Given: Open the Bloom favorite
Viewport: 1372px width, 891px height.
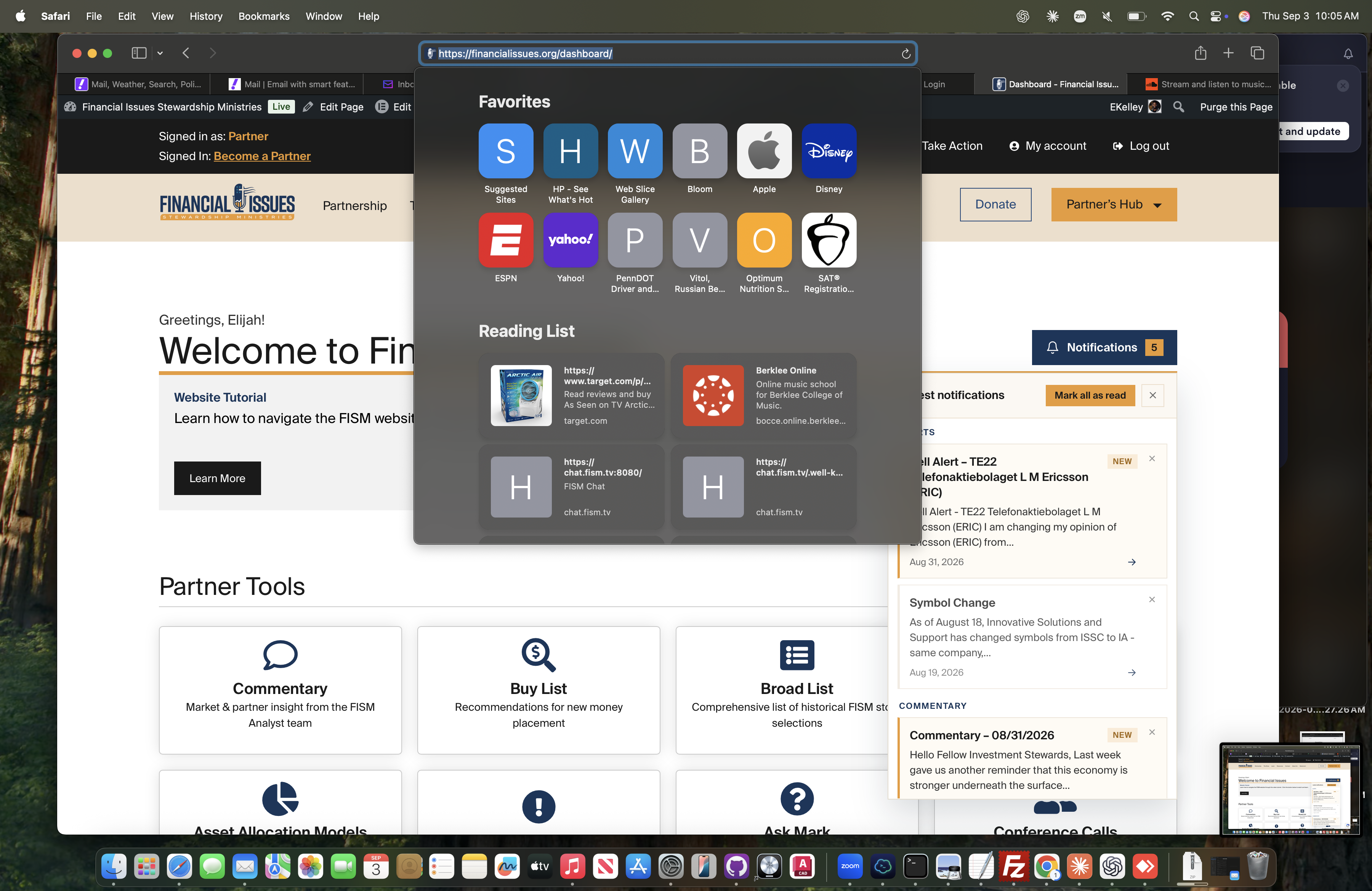Looking at the screenshot, I should [699, 159].
